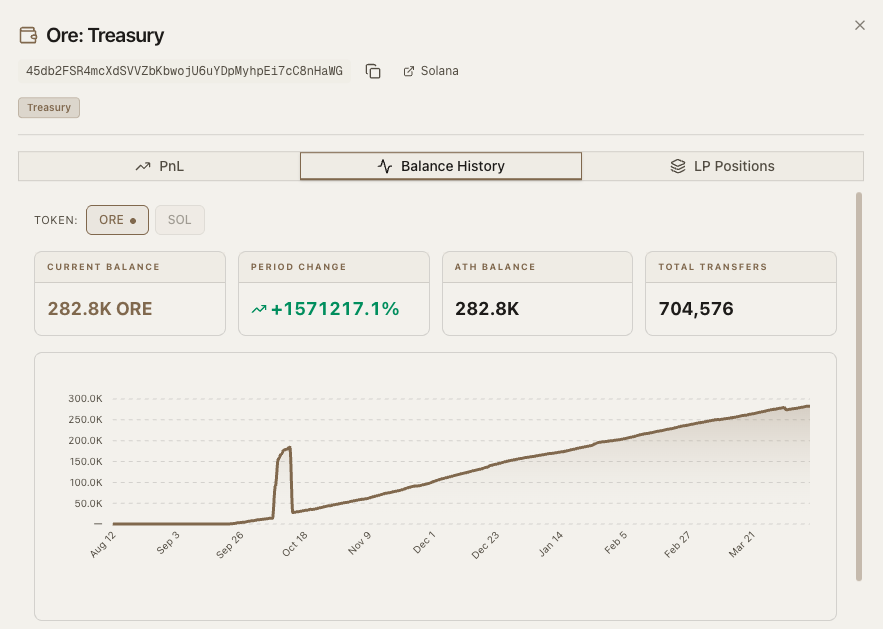
Task: Select the ORE token filter
Action: click(x=117, y=220)
